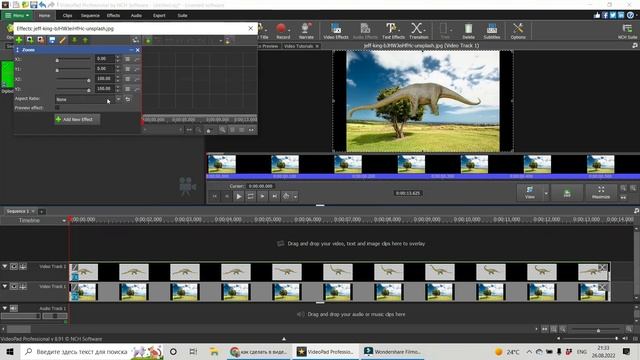Click the Narrate microphone icon
The height and width of the screenshot is (360, 640).
(x=306, y=31)
